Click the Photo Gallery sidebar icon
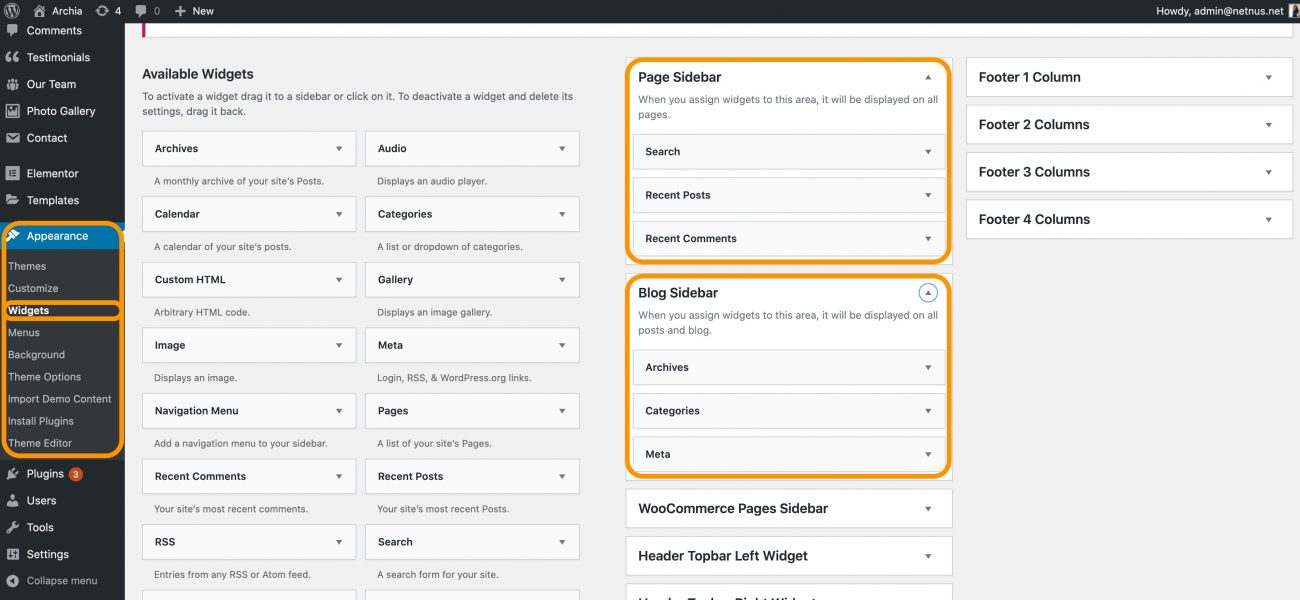The image size is (1300, 600). click(x=14, y=110)
